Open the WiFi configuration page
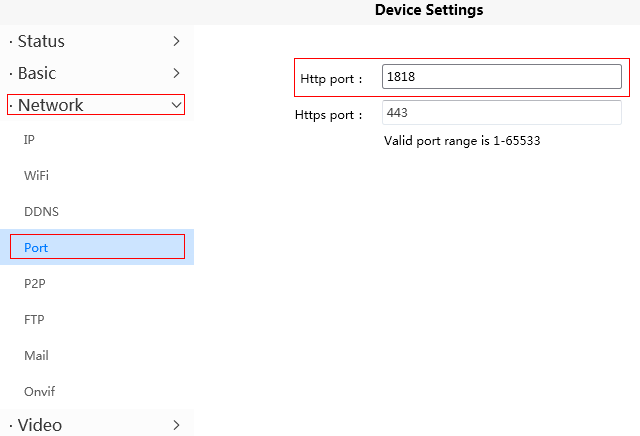This screenshot has height=436, width=640. coord(37,176)
